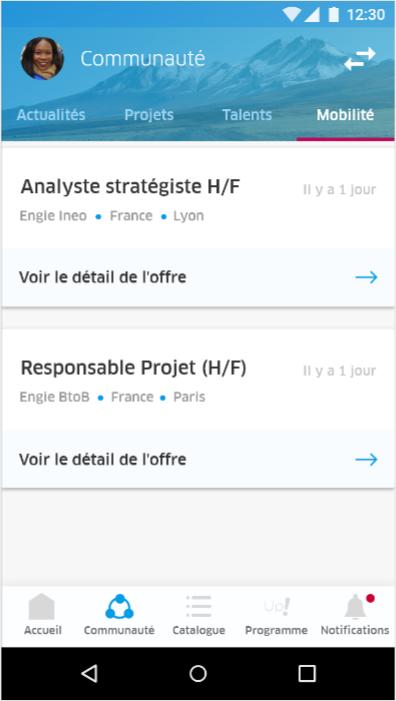This screenshot has height=701, width=396.
Task: Switch to the Actualités tab
Action: tap(51, 115)
